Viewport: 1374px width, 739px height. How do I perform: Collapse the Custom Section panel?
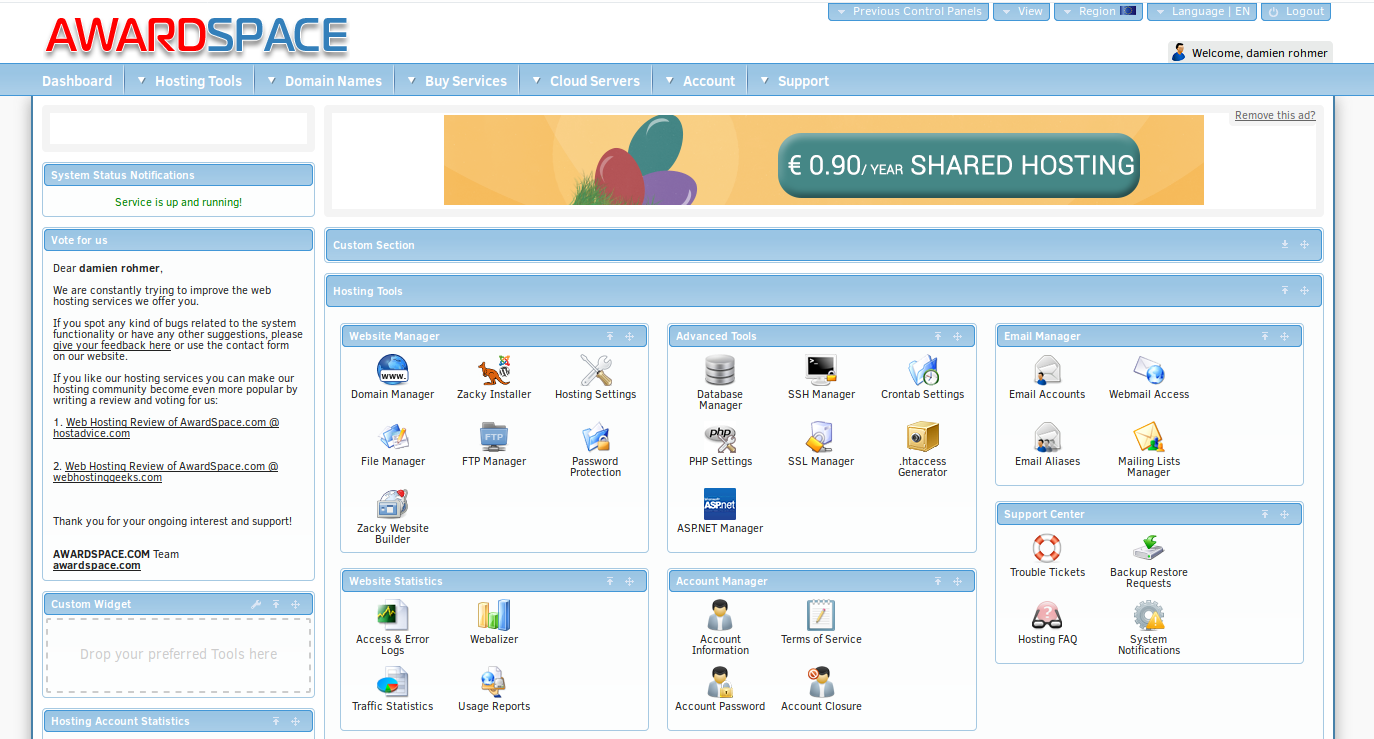pyautogui.click(x=1285, y=245)
